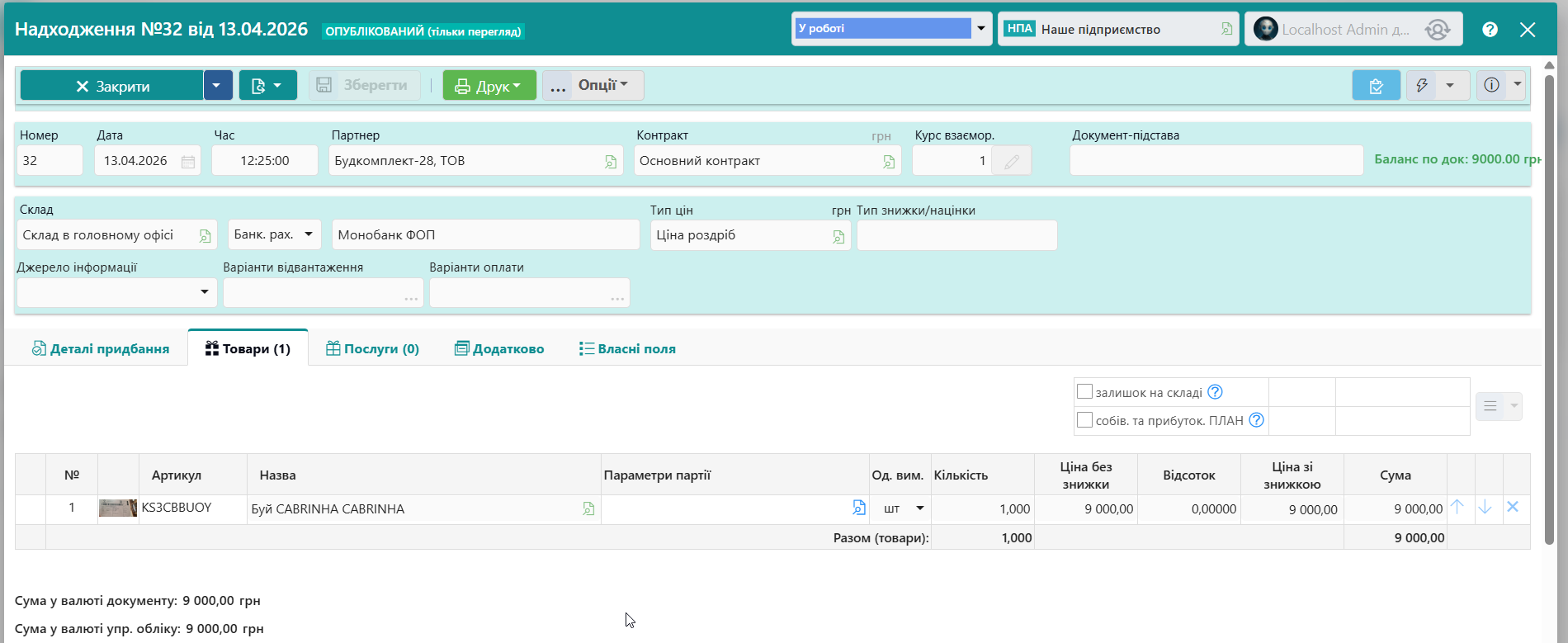Open product card icon for Буй CABRINHA
1568x643 pixels.
(x=588, y=509)
